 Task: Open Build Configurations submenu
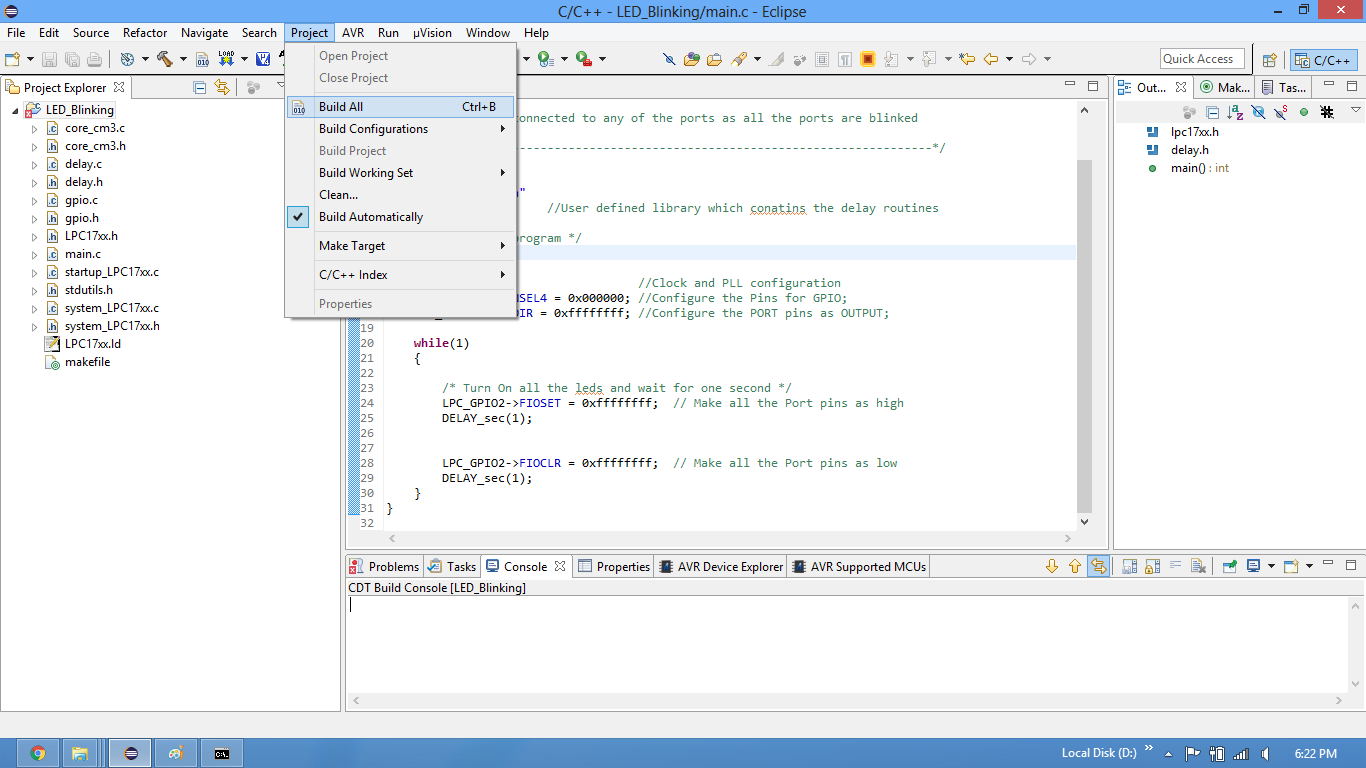(x=400, y=129)
